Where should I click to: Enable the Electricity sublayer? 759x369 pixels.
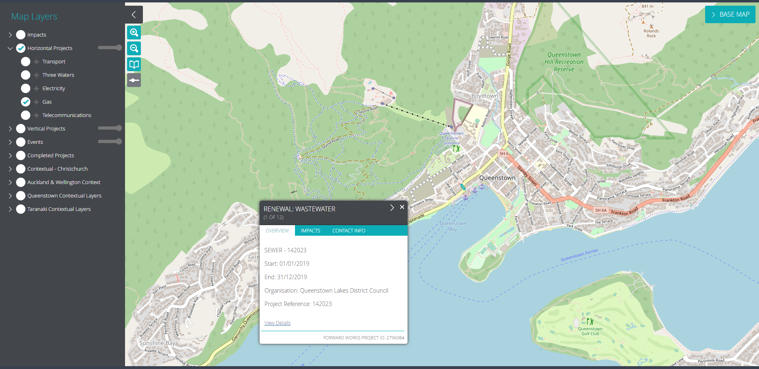pyautogui.click(x=26, y=89)
